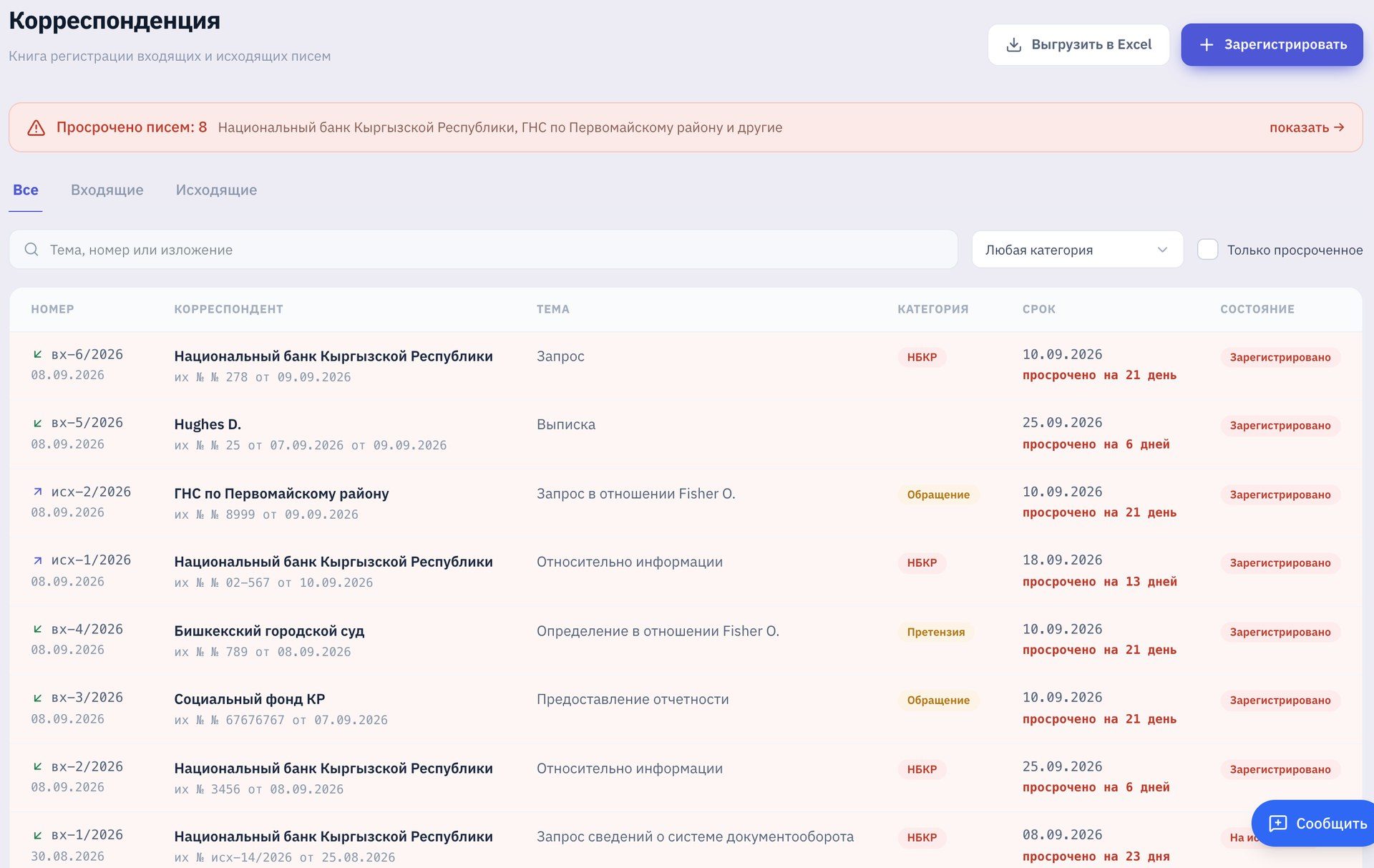Click the plus icon in Зарегистрировать
Viewport: 1374px width, 868px height.
click(1207, 44)
